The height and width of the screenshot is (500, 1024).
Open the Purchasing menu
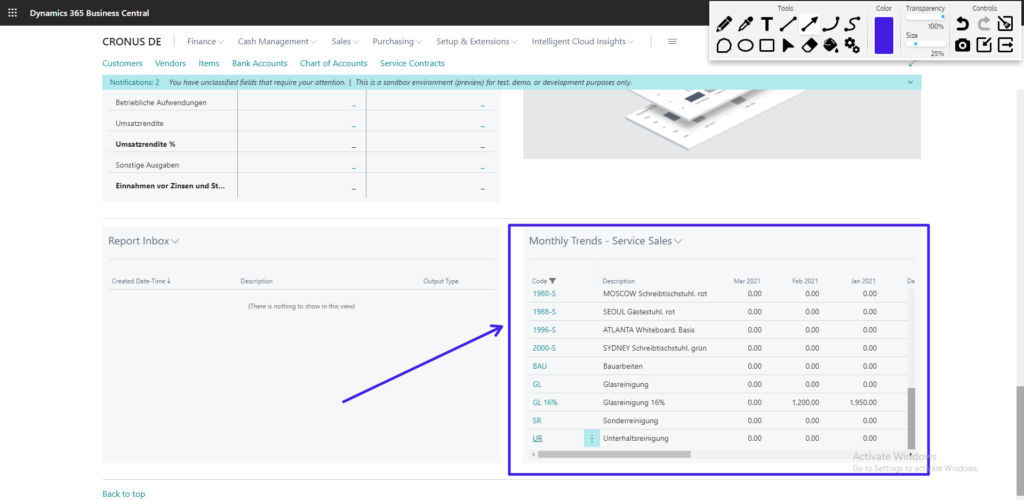pyautogui.click(x=396, y=42)
